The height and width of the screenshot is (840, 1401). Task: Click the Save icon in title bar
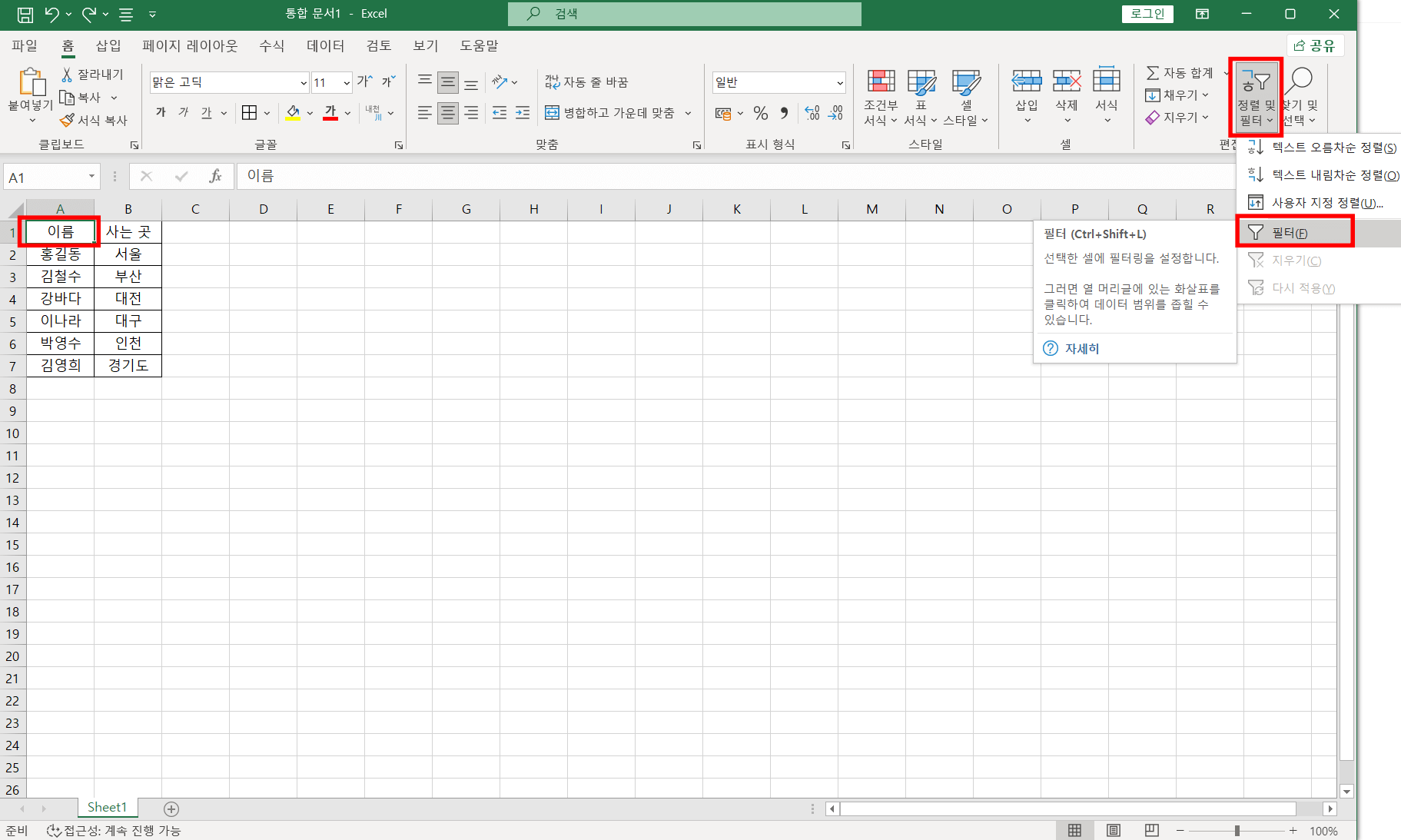coord(25,14)
